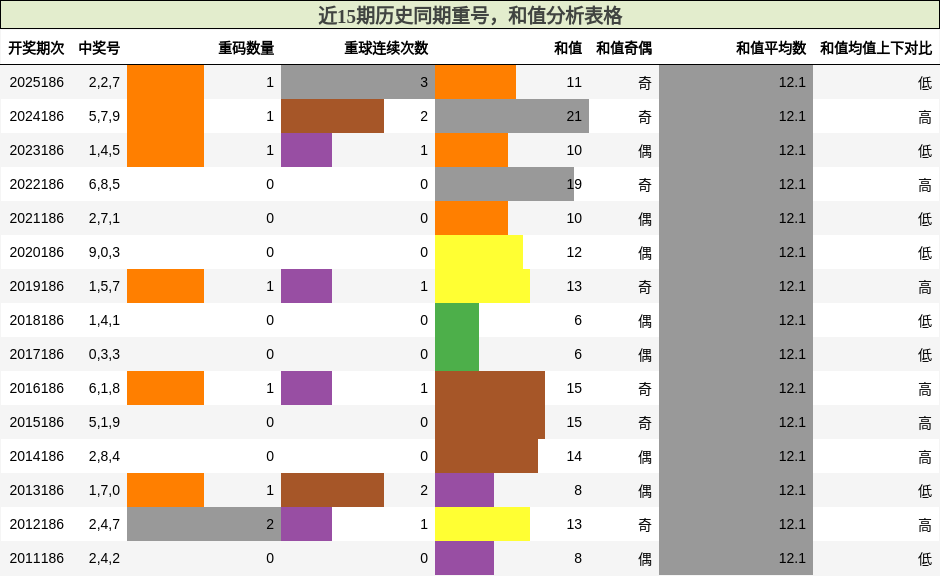Click the 高 comparison cell in row 2024186
Screen dimensions: 940x576
click(x=925, y=117)
